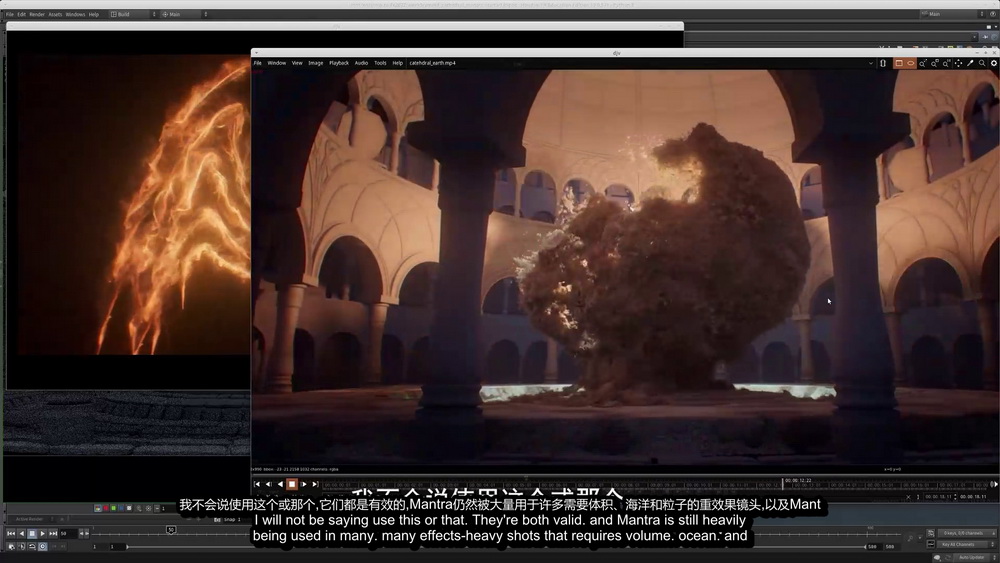Click frame 50 marker on Houdini timeline

(171, 530)
